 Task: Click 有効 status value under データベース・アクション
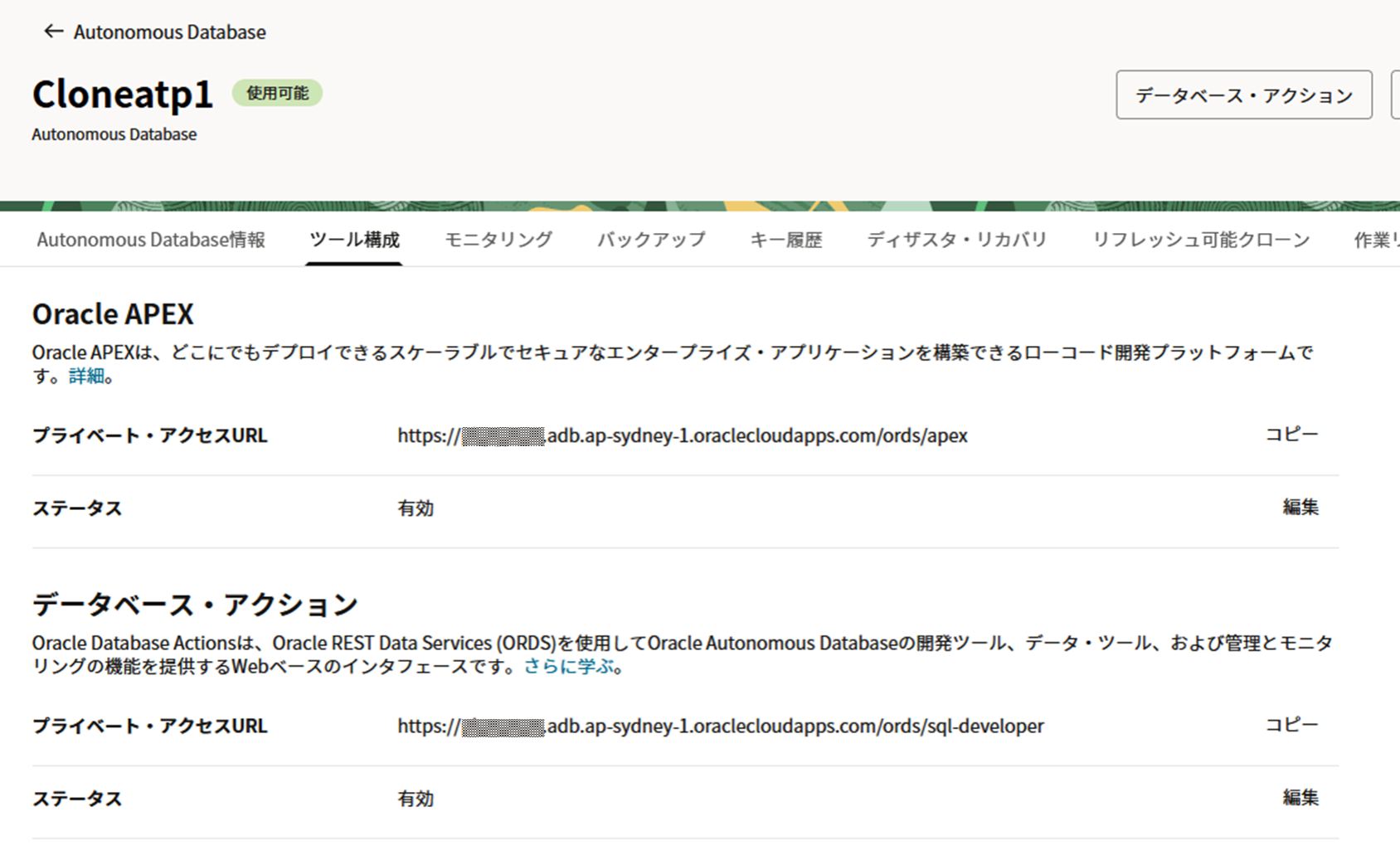416,799
